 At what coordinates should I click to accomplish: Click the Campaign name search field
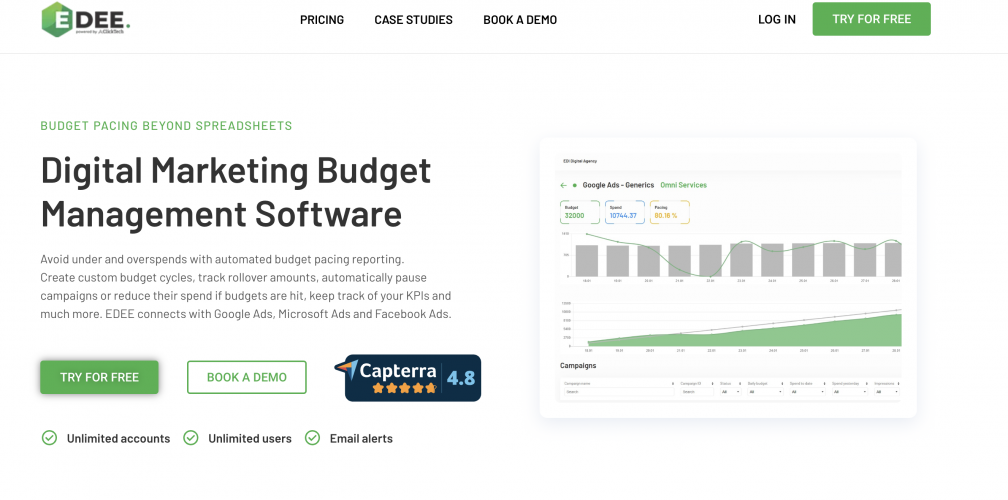618,391
